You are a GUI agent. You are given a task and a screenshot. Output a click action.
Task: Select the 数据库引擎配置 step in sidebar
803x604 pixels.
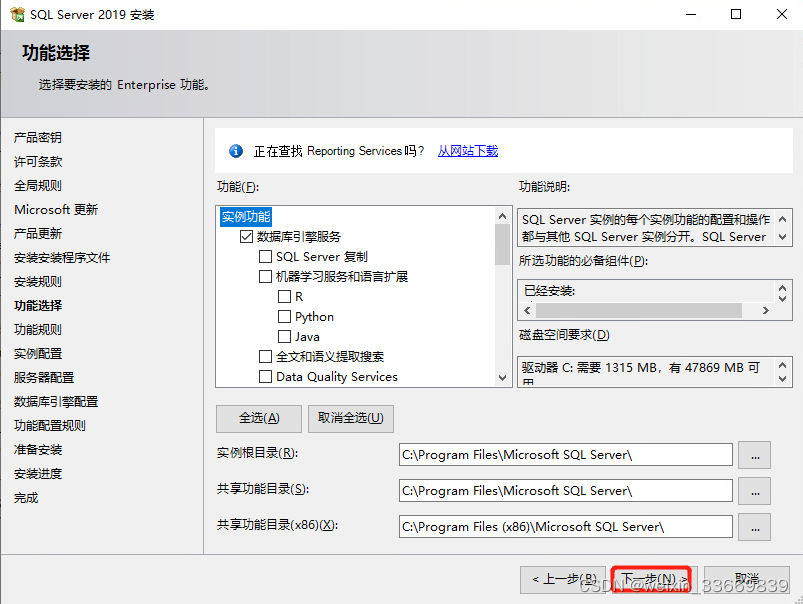tap(56, 402)
